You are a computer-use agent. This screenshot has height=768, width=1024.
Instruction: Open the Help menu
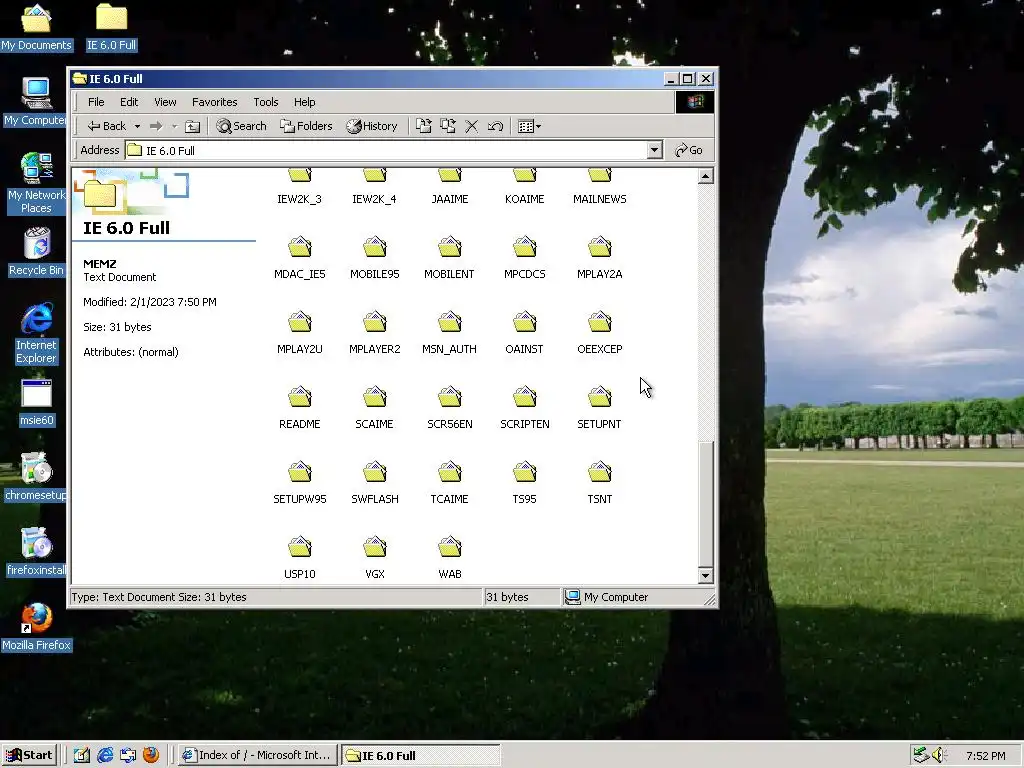tap(304, 102)
